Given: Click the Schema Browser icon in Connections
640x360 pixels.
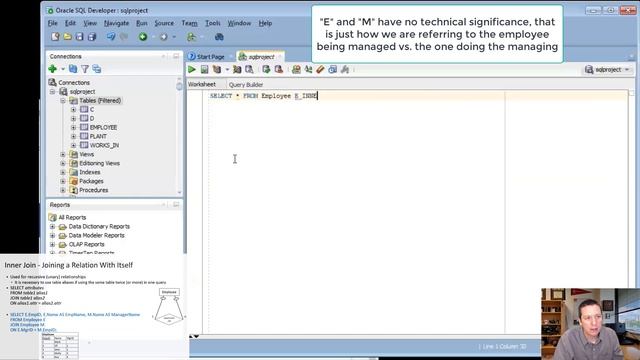Looking at the screenshot, I should click(97, 69).
